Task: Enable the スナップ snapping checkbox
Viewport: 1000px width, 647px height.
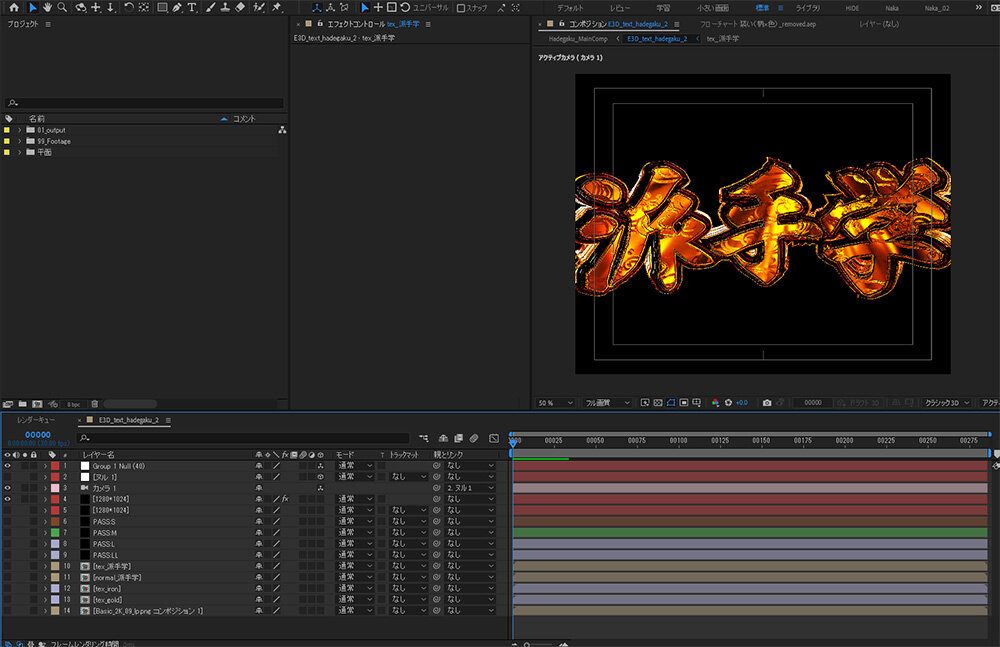Action: point(460,8)
